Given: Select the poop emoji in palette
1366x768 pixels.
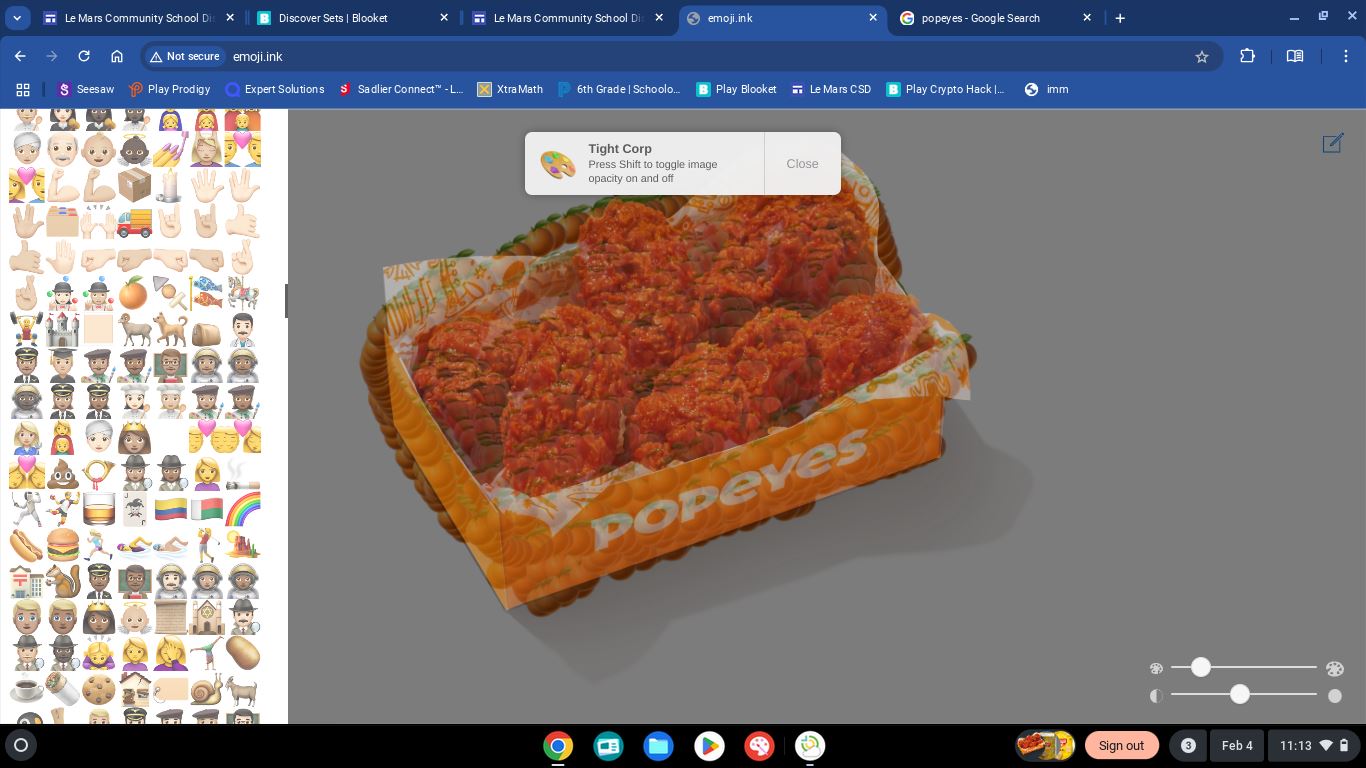Looking at the screenshot, I should [62, 473].
